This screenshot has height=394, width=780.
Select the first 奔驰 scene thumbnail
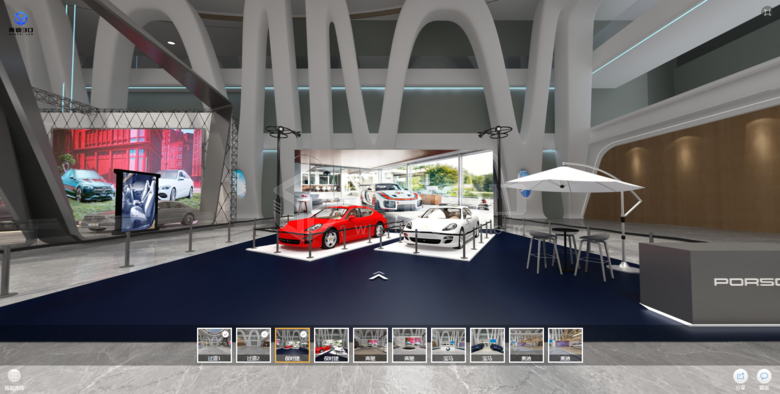[x=370, y=345]
